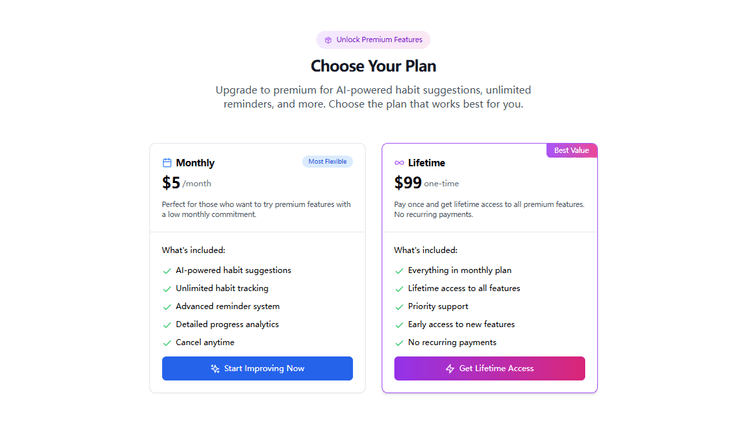Click checkmark beside Everything in monthly plan

pos(399,270)
